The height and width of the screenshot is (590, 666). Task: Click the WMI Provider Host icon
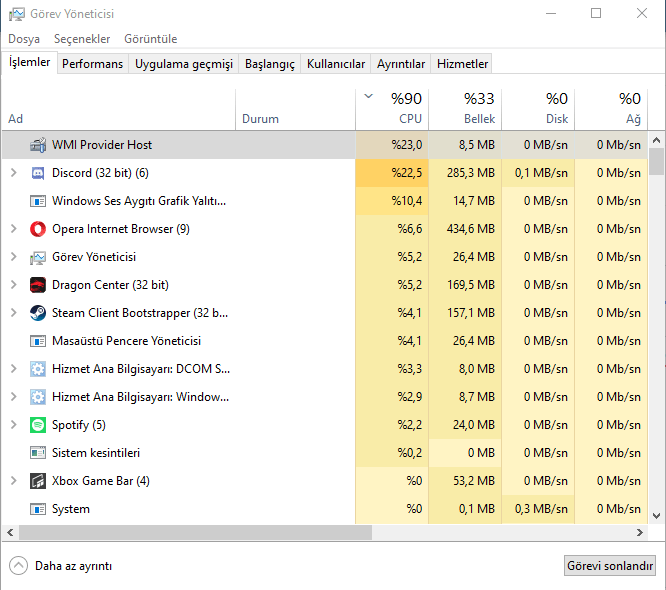tap(38, 145)
